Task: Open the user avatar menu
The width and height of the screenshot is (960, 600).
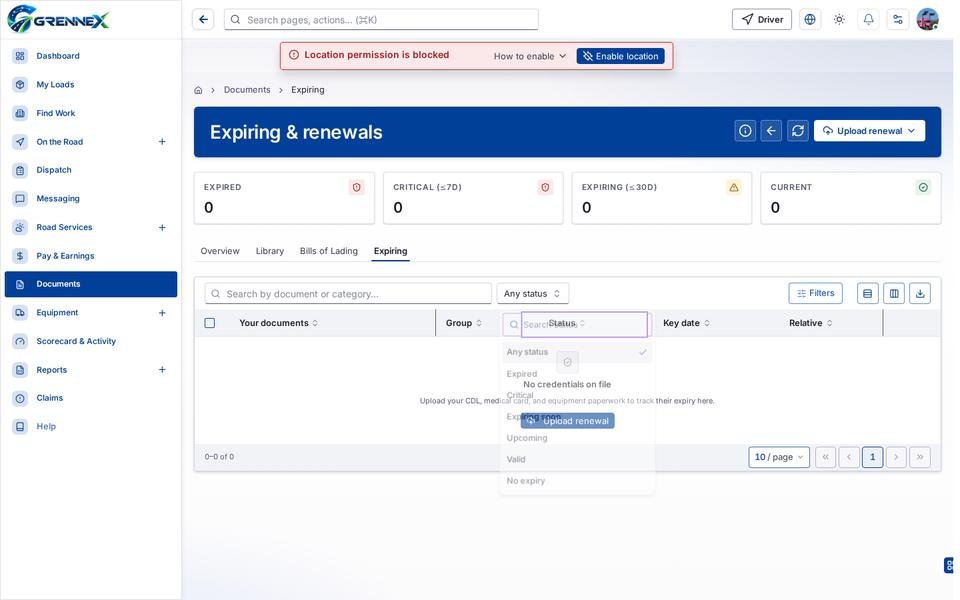Action: [928, 20]
